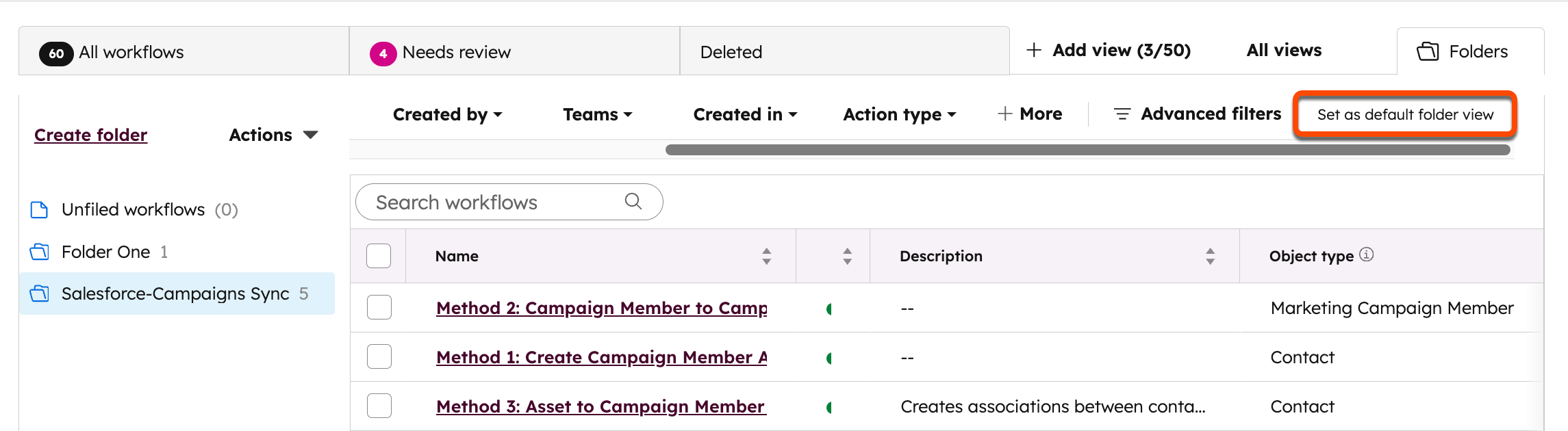The width and height of the screenshot is (1568, 431).
Task: Select Folder One in the sidebar
Action: pyautogui.click(x=177, y=252)
